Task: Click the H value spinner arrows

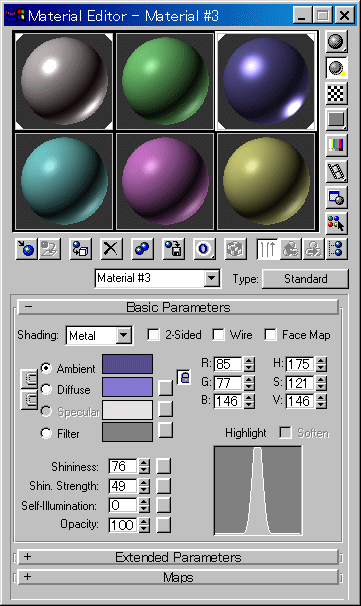Action: click(321, 364)
